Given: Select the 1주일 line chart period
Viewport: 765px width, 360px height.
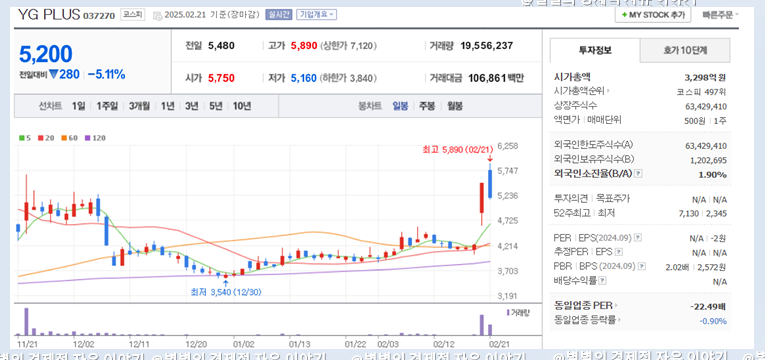Looking at the screenshot, I should 107,106.
